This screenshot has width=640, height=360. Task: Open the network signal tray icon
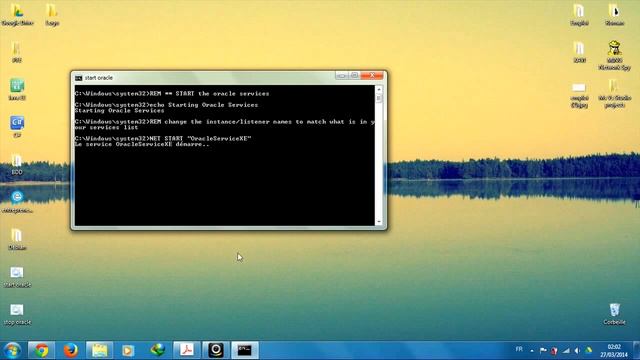(566, 350)
